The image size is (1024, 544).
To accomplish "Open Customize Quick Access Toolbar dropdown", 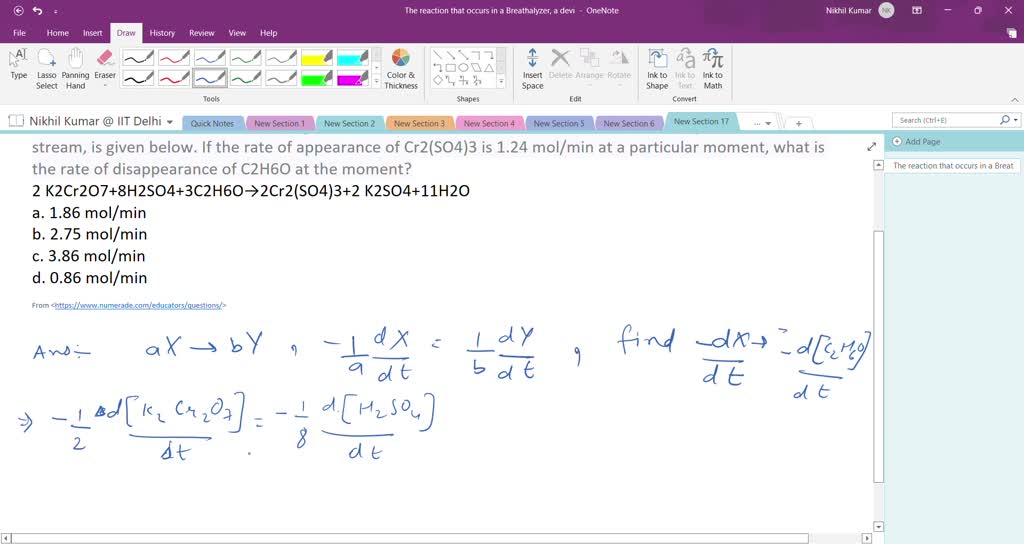I will tap(56, 11).
